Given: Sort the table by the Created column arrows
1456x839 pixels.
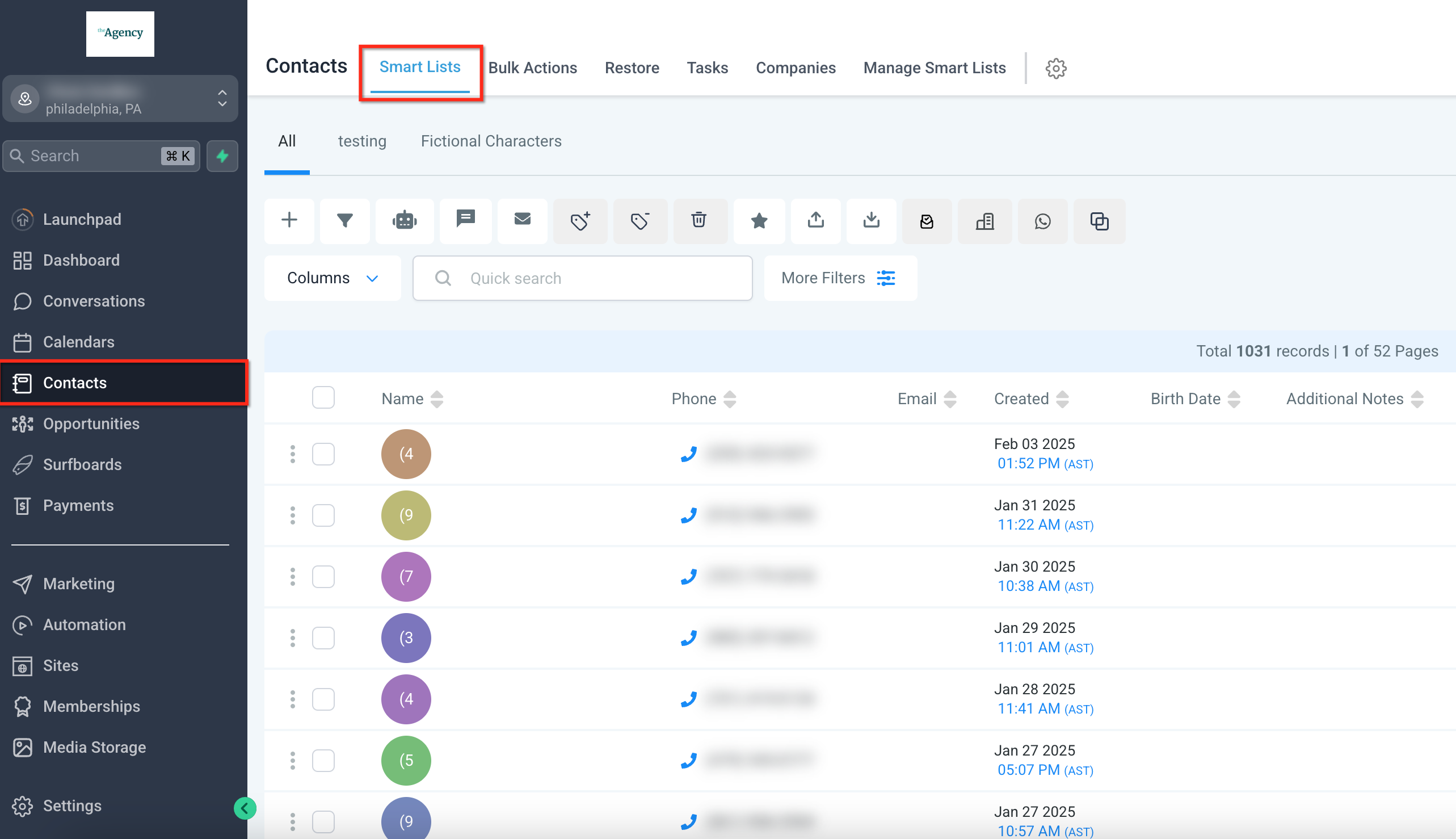Looking at the screenshot, I should pos(1063,398).
